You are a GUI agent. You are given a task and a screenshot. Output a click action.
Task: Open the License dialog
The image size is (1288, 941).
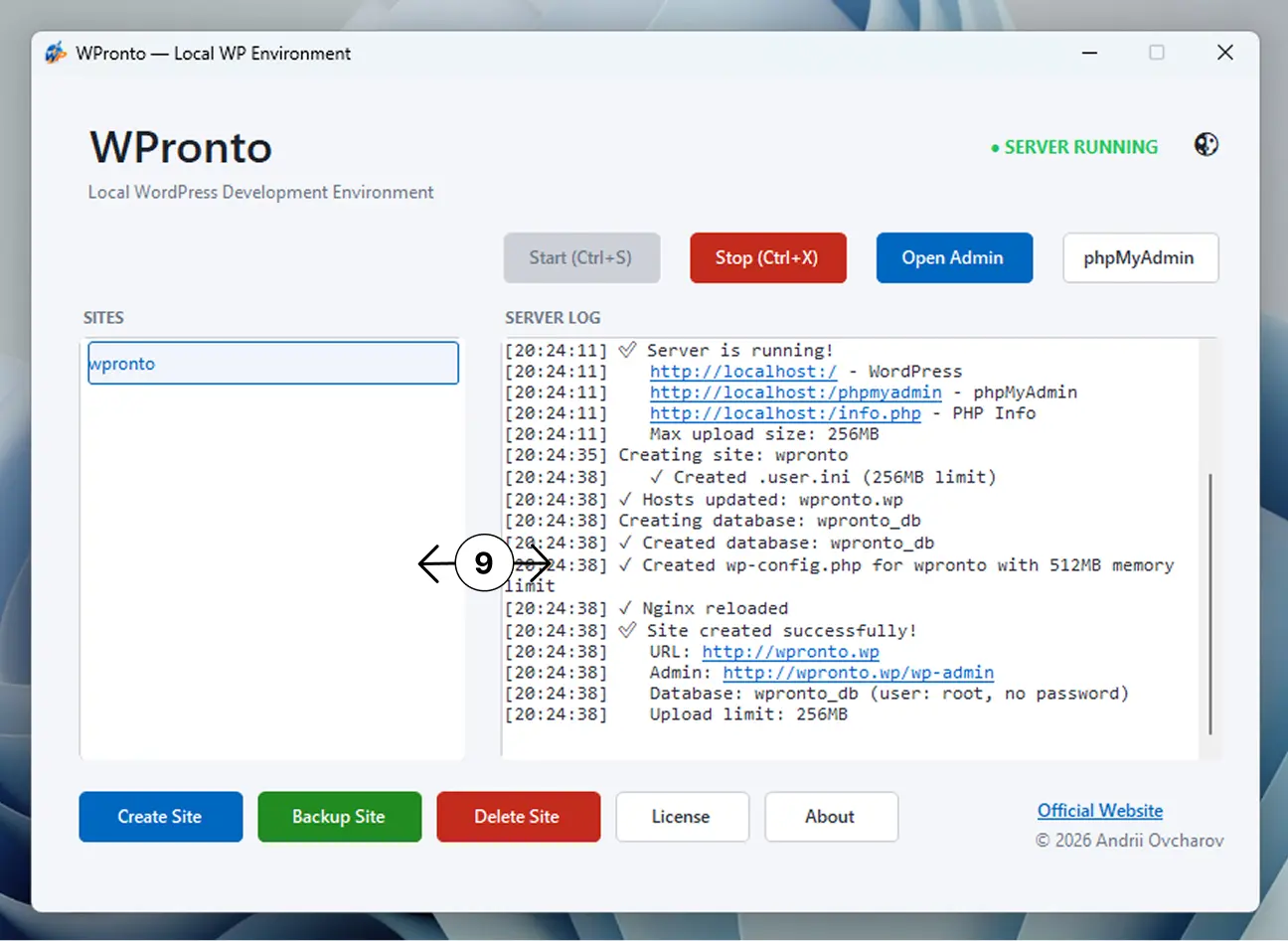682,817
